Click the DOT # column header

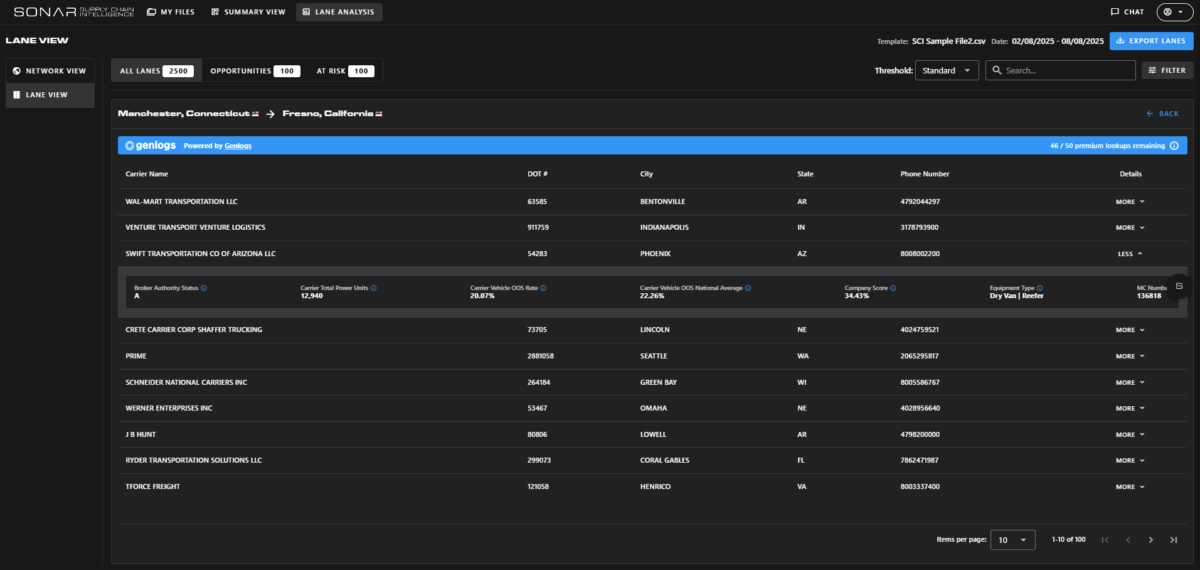coord(538,174)
